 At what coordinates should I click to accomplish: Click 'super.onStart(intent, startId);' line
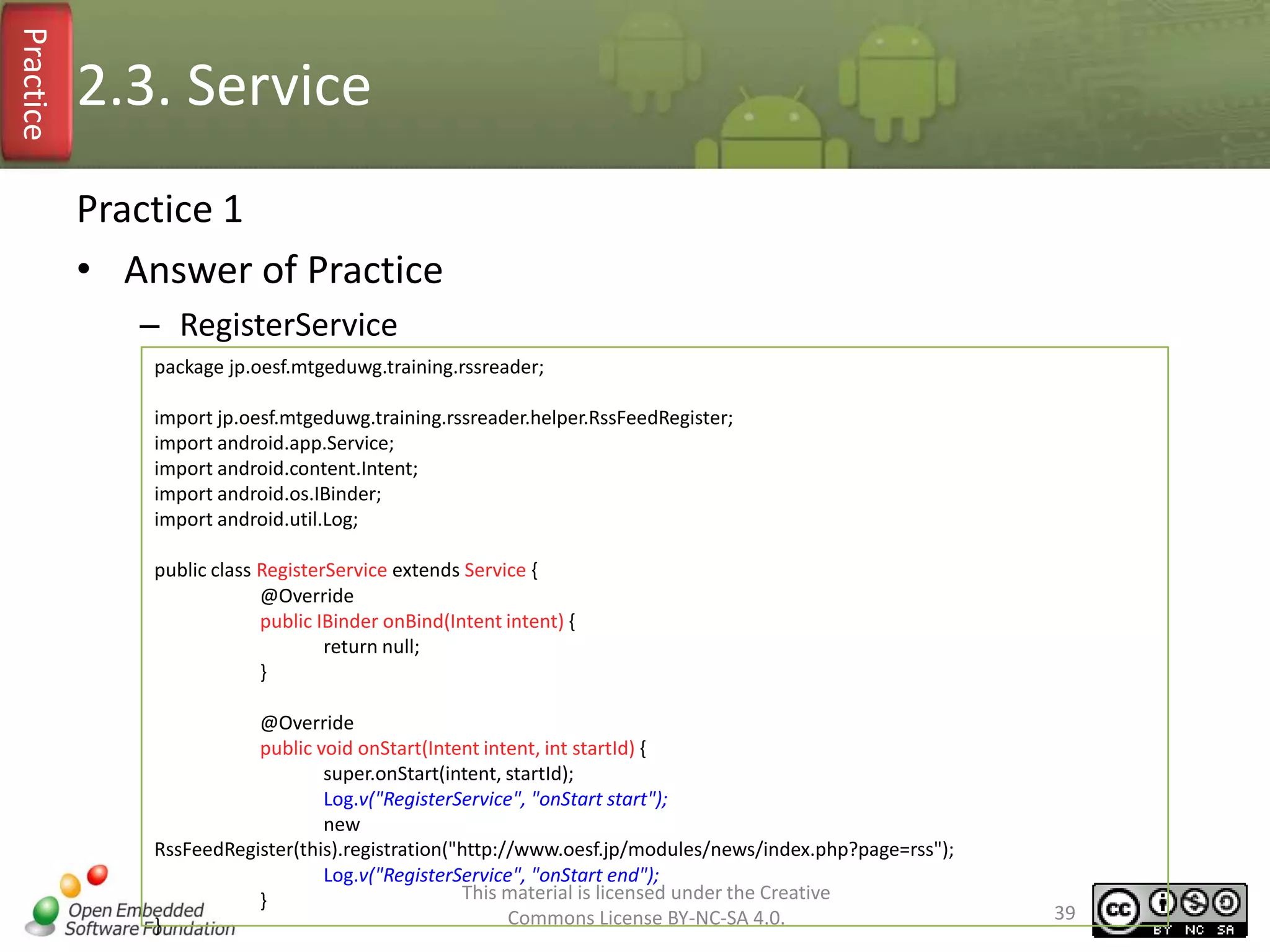pos(448,774)
